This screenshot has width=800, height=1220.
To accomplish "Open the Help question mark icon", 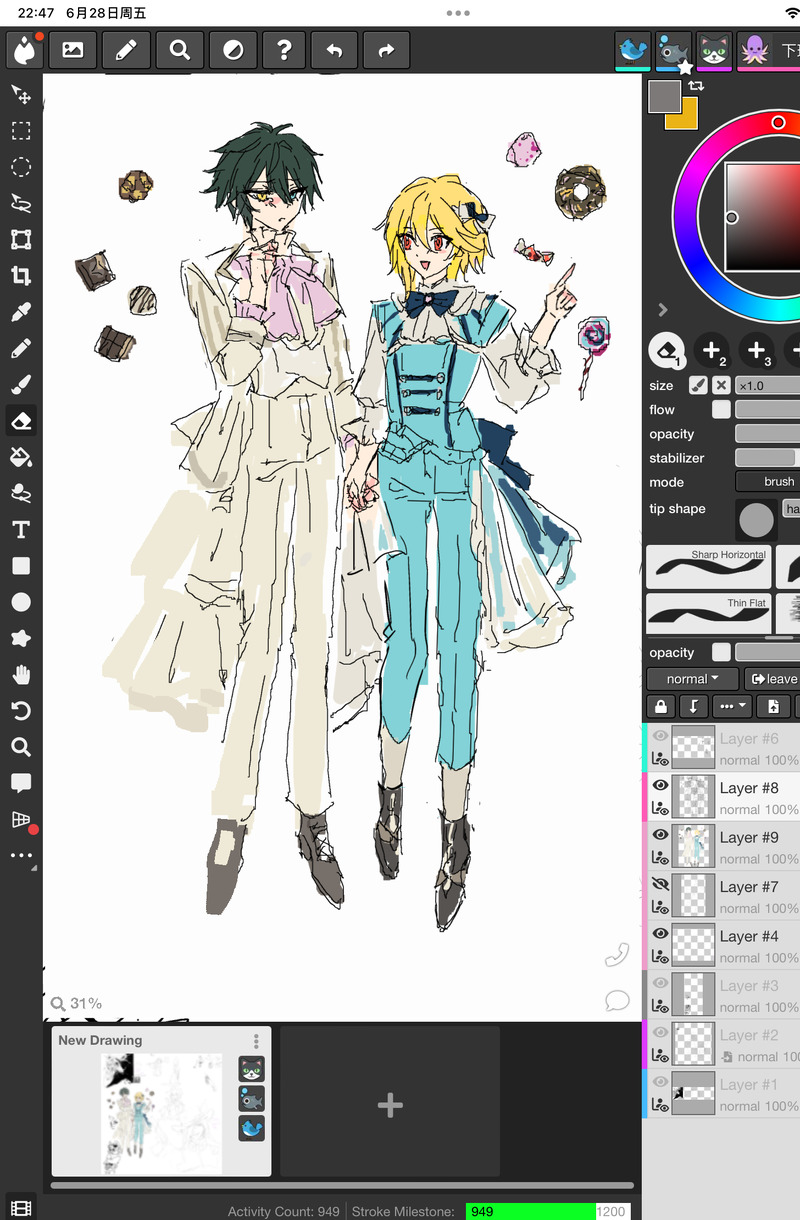I will pos(284,49).
